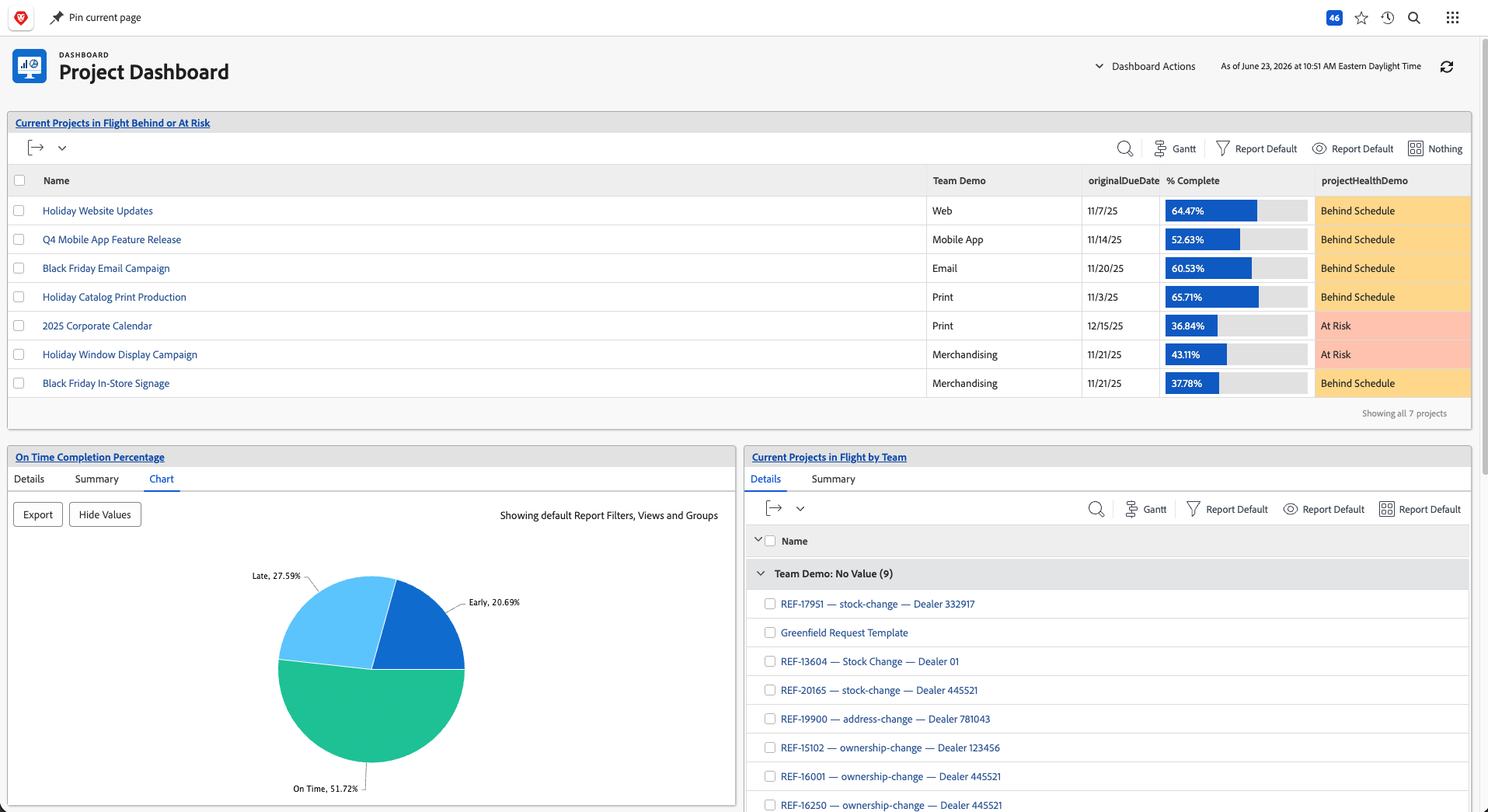Open the main menu grid icon
This screenshot has width=1488, height=812.
click(x=1452, y=18)
